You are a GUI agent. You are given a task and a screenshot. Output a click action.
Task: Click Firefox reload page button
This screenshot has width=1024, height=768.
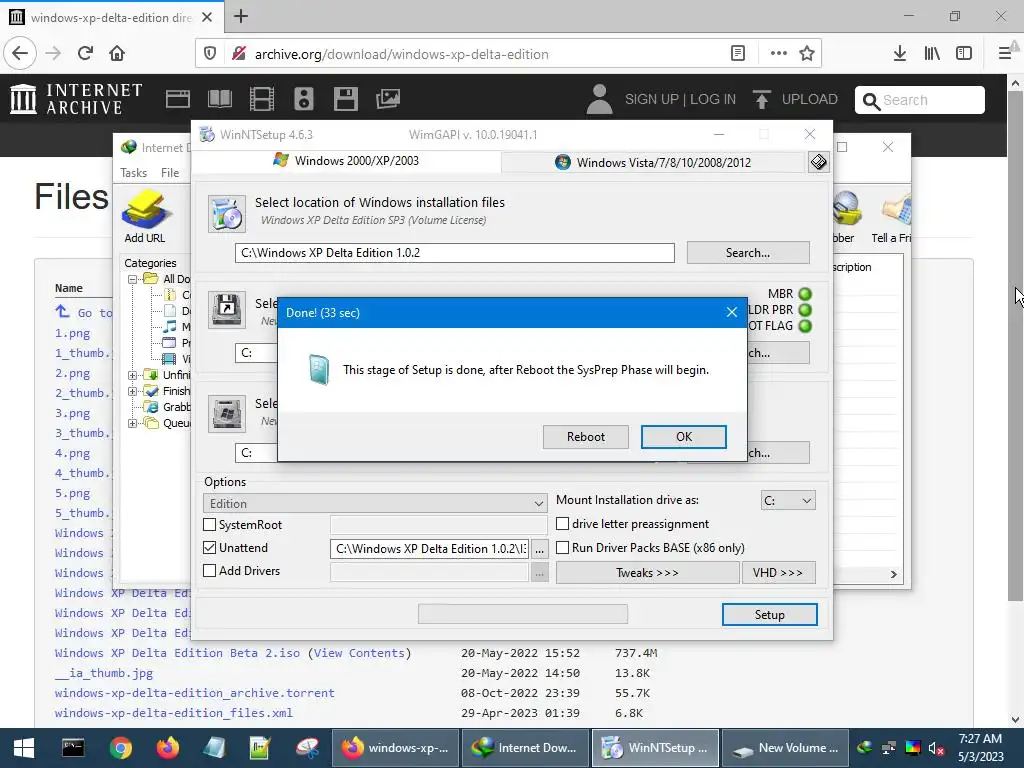(85, 53)
